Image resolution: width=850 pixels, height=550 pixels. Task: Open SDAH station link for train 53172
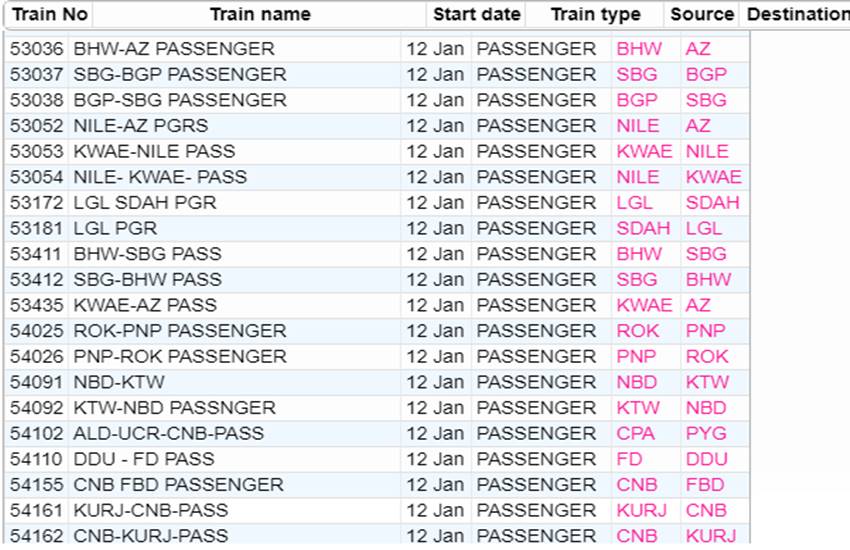[712, 203]
